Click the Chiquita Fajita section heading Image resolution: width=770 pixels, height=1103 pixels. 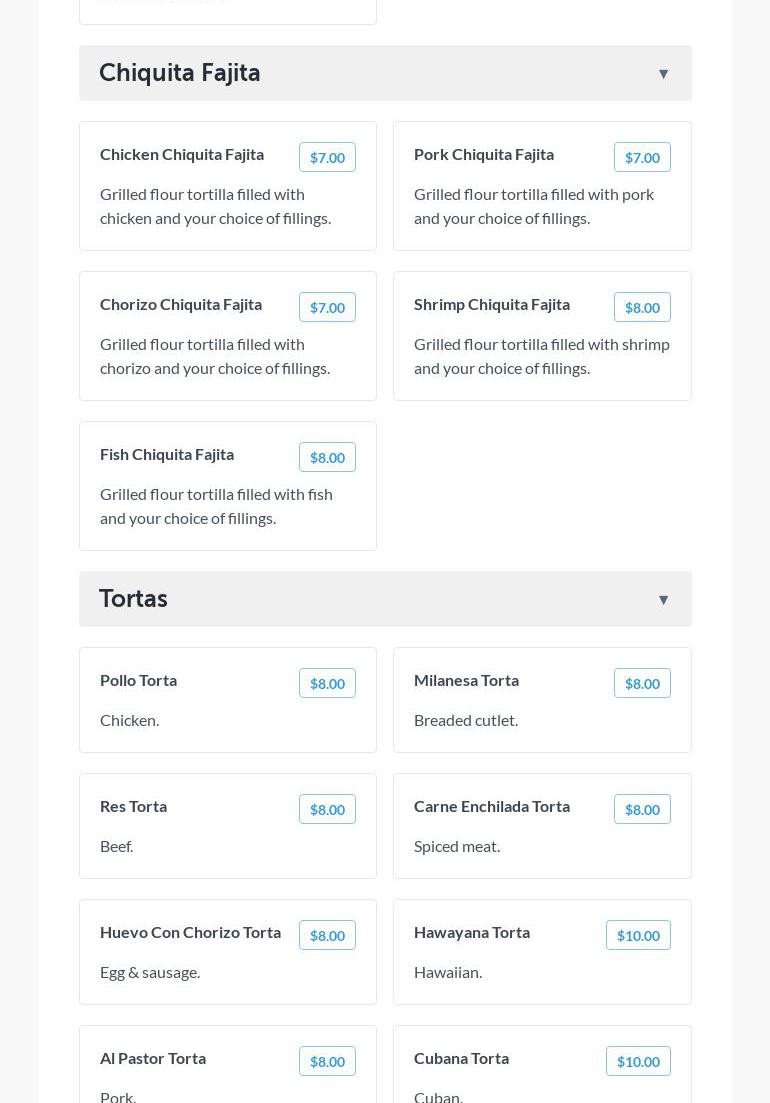(x=180, y=73)
